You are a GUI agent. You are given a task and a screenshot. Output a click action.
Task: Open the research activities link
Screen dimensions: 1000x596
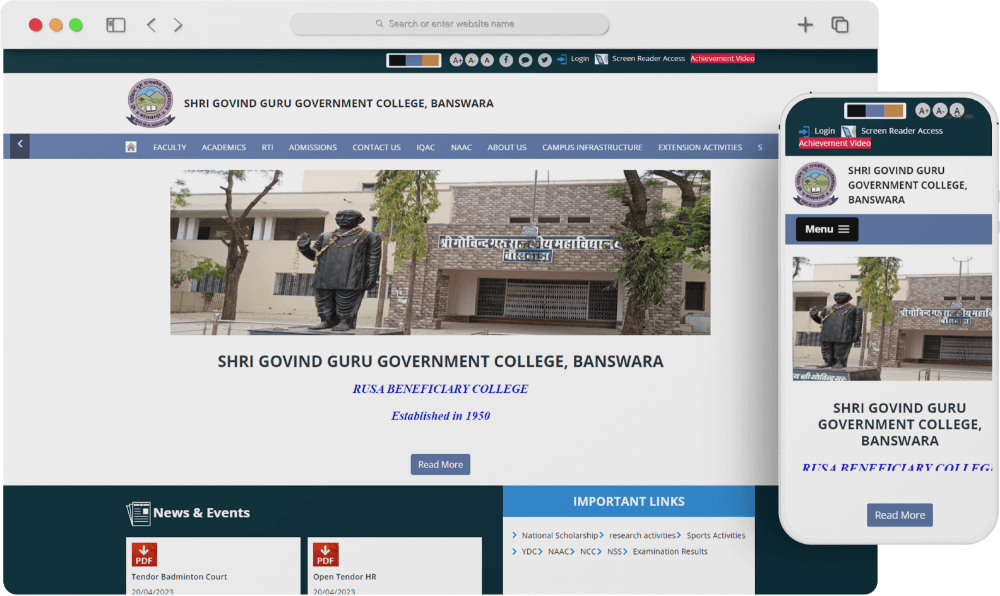[642, 535]
